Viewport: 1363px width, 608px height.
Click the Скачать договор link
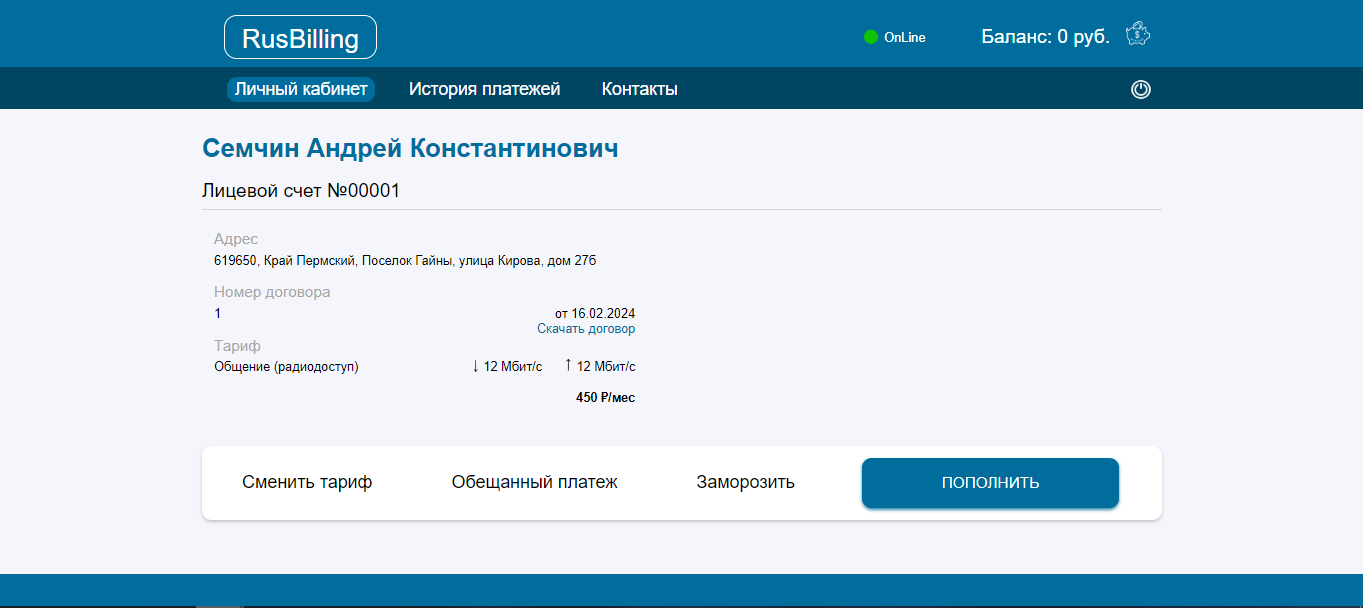click(x=586, y=329)
